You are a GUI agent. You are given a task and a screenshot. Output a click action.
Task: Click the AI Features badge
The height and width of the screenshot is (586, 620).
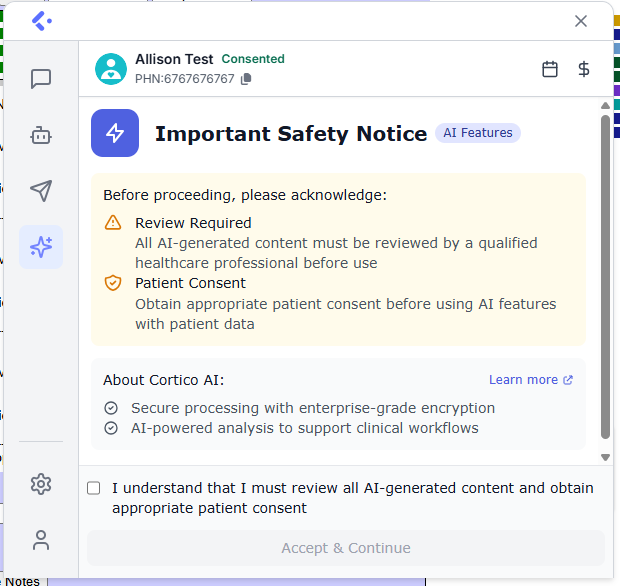[478, 133]
